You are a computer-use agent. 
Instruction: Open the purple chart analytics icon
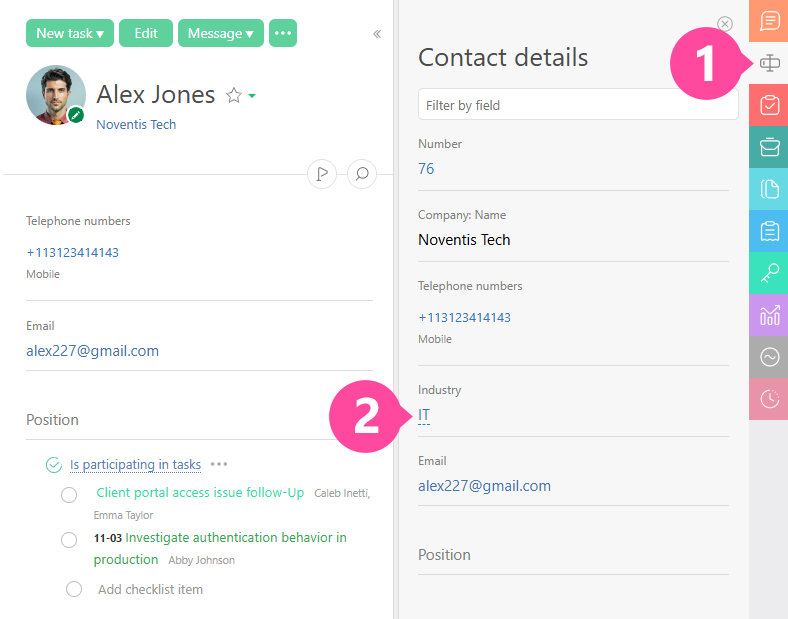[769, 315]
